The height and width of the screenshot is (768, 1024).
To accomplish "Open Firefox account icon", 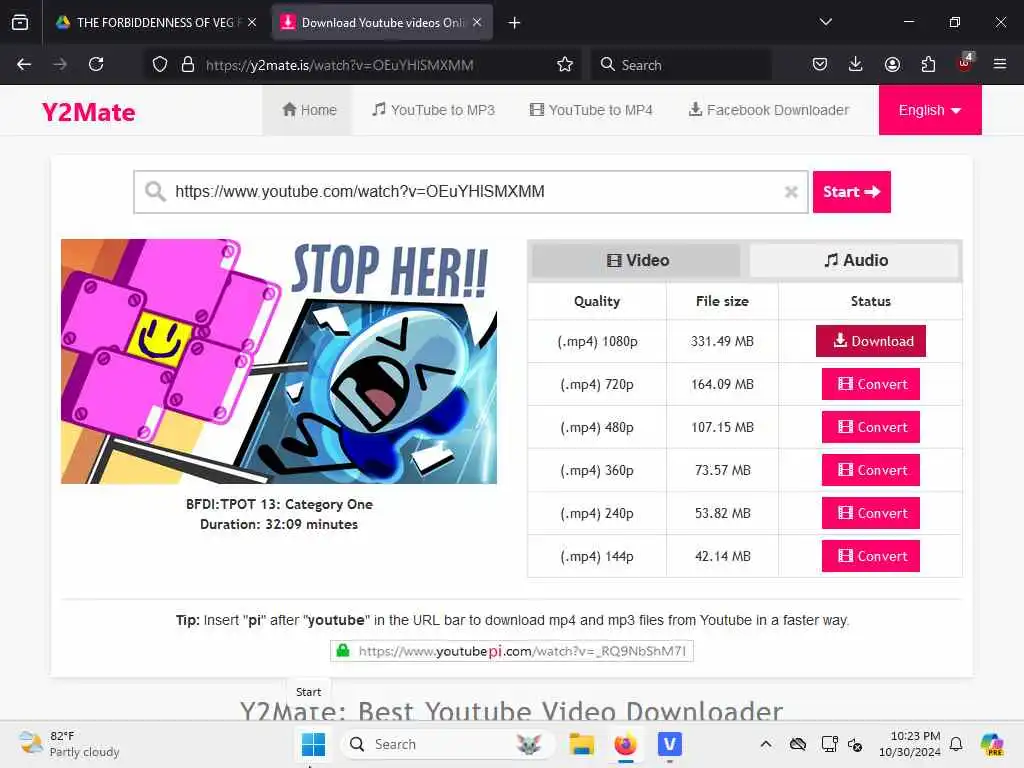I will click(892, 64).
